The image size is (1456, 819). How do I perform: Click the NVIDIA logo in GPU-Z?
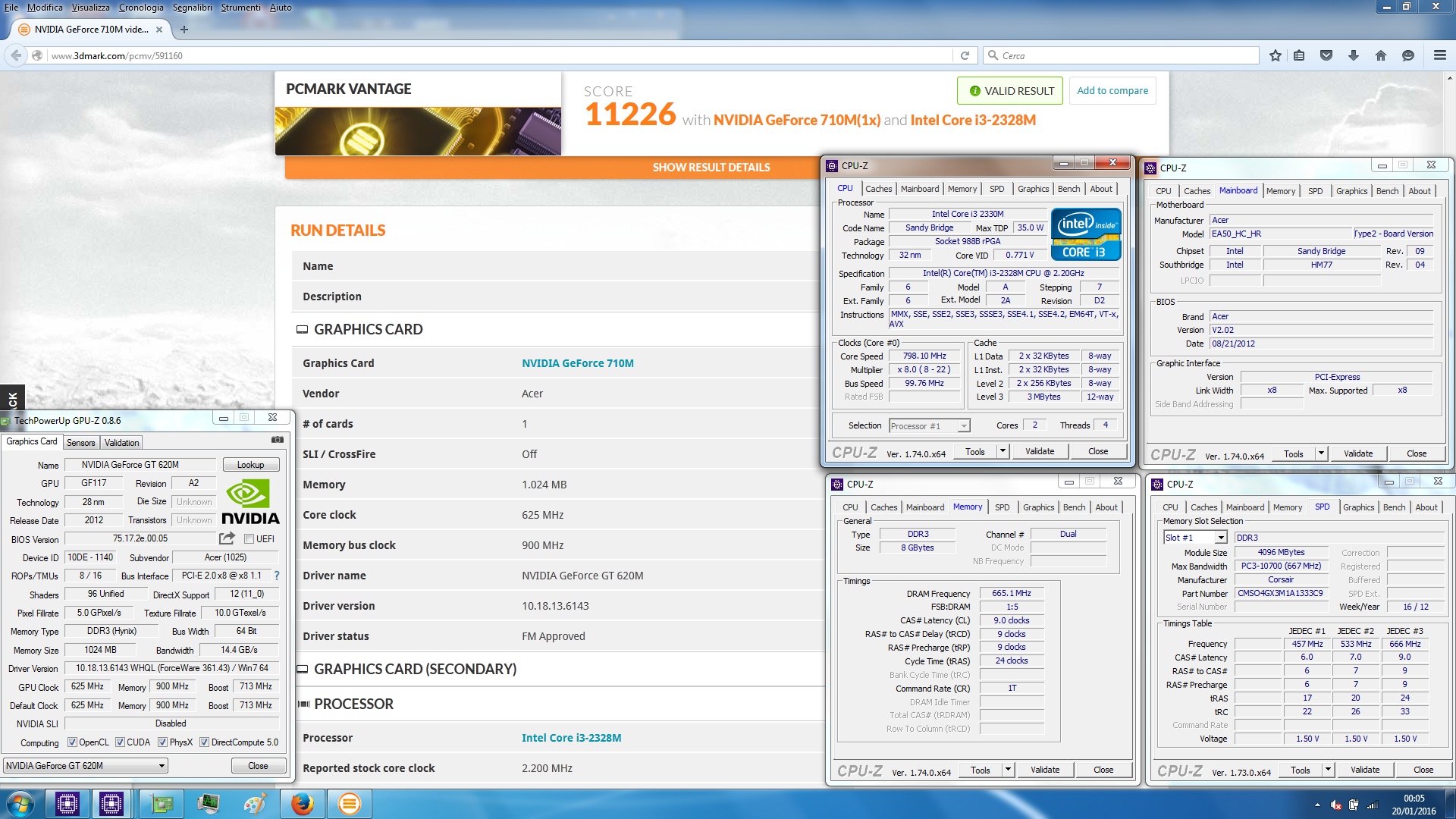[250, 502]
